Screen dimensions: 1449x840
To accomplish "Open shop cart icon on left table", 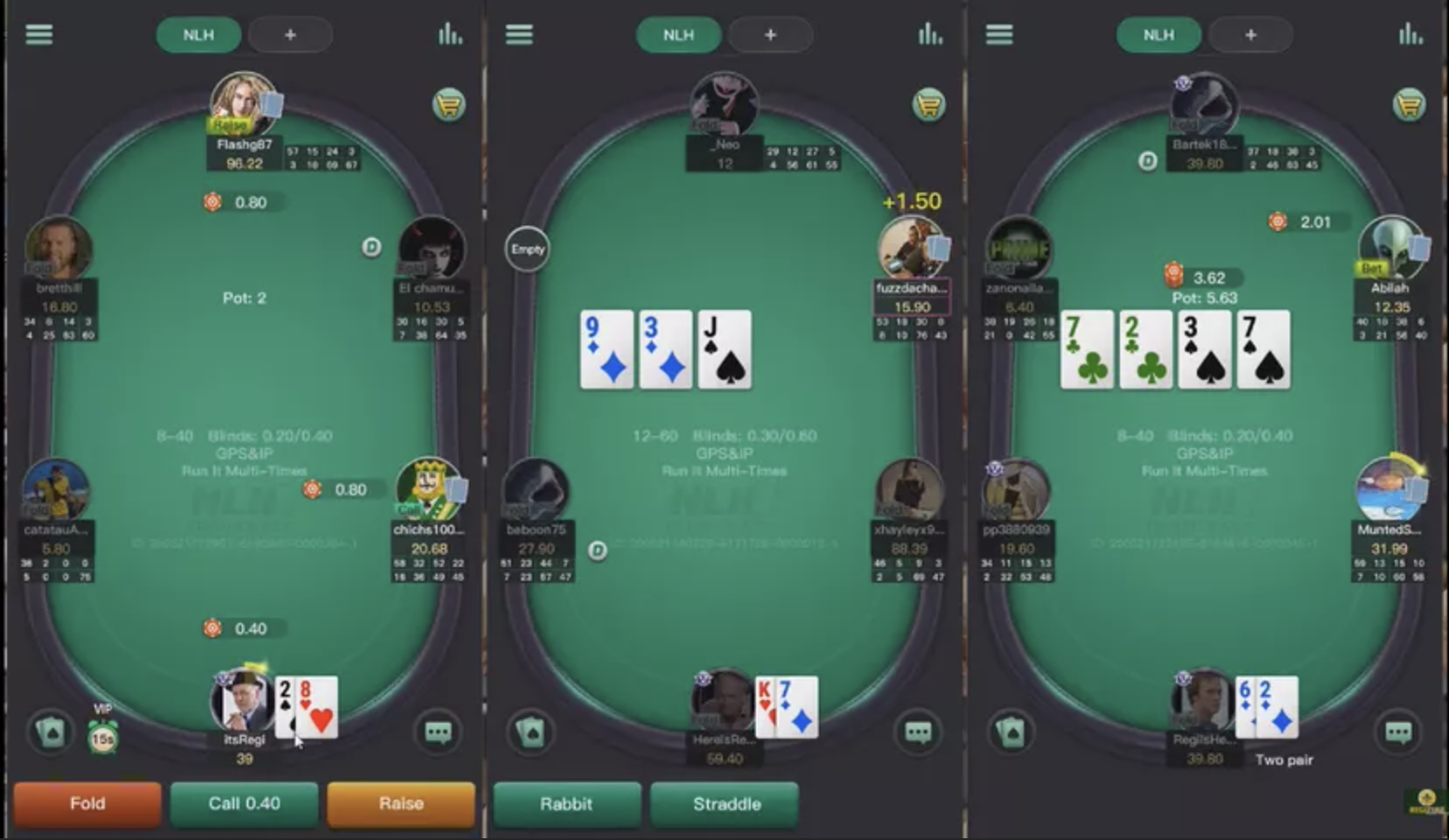I will [x=449, y=105].
